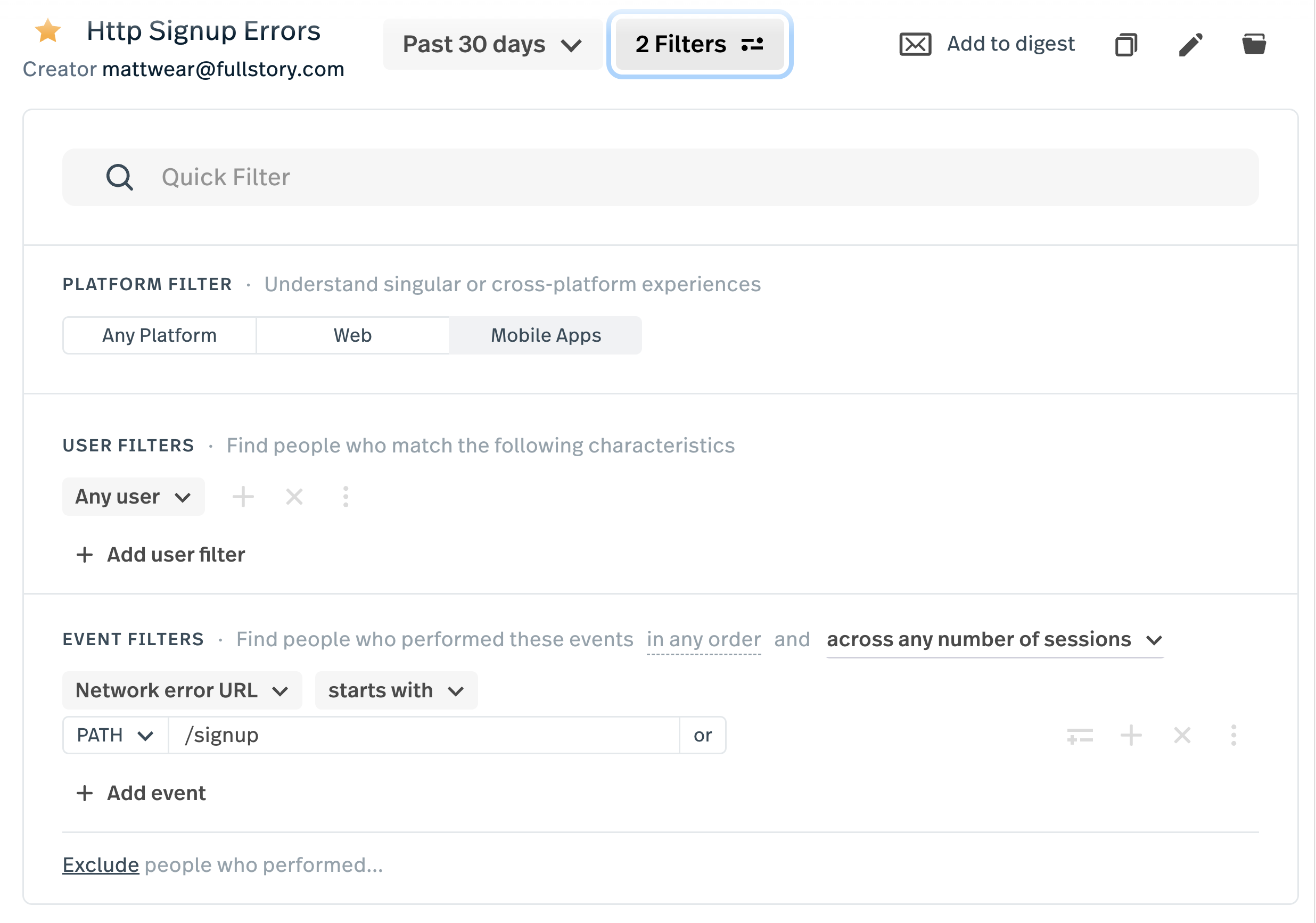Screen dimensions: 1316x923
Task: Open event filter three-dot options menu
Action: click(x=1233, y=735)
